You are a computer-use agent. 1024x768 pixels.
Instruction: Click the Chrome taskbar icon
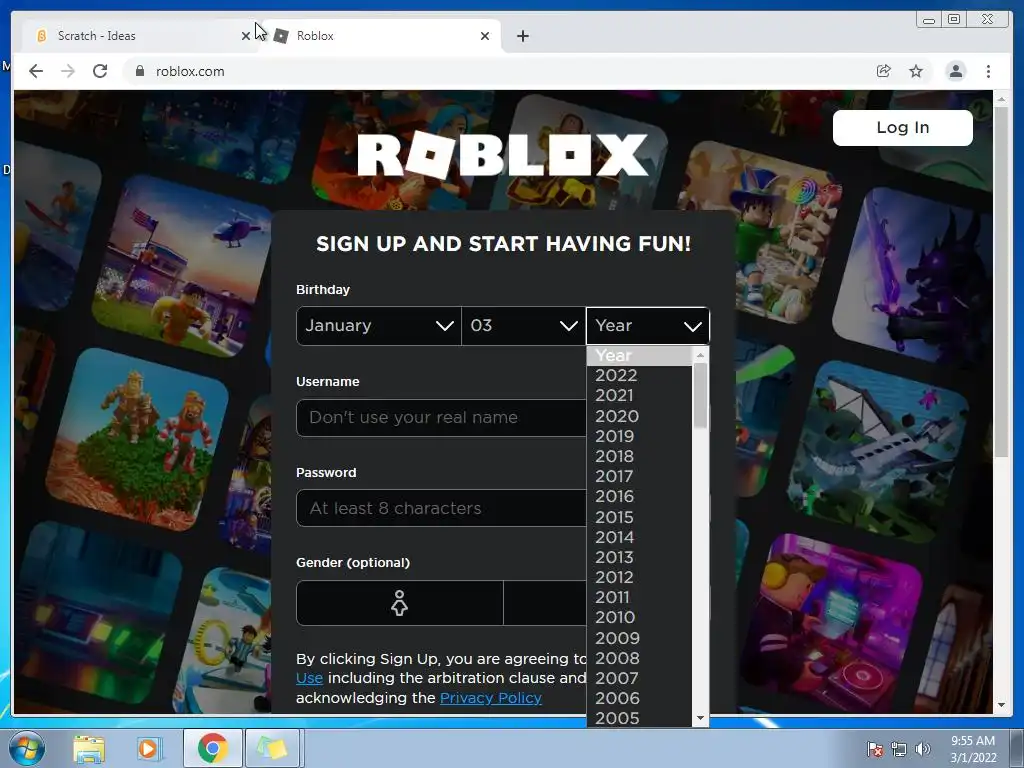point(213,748)
